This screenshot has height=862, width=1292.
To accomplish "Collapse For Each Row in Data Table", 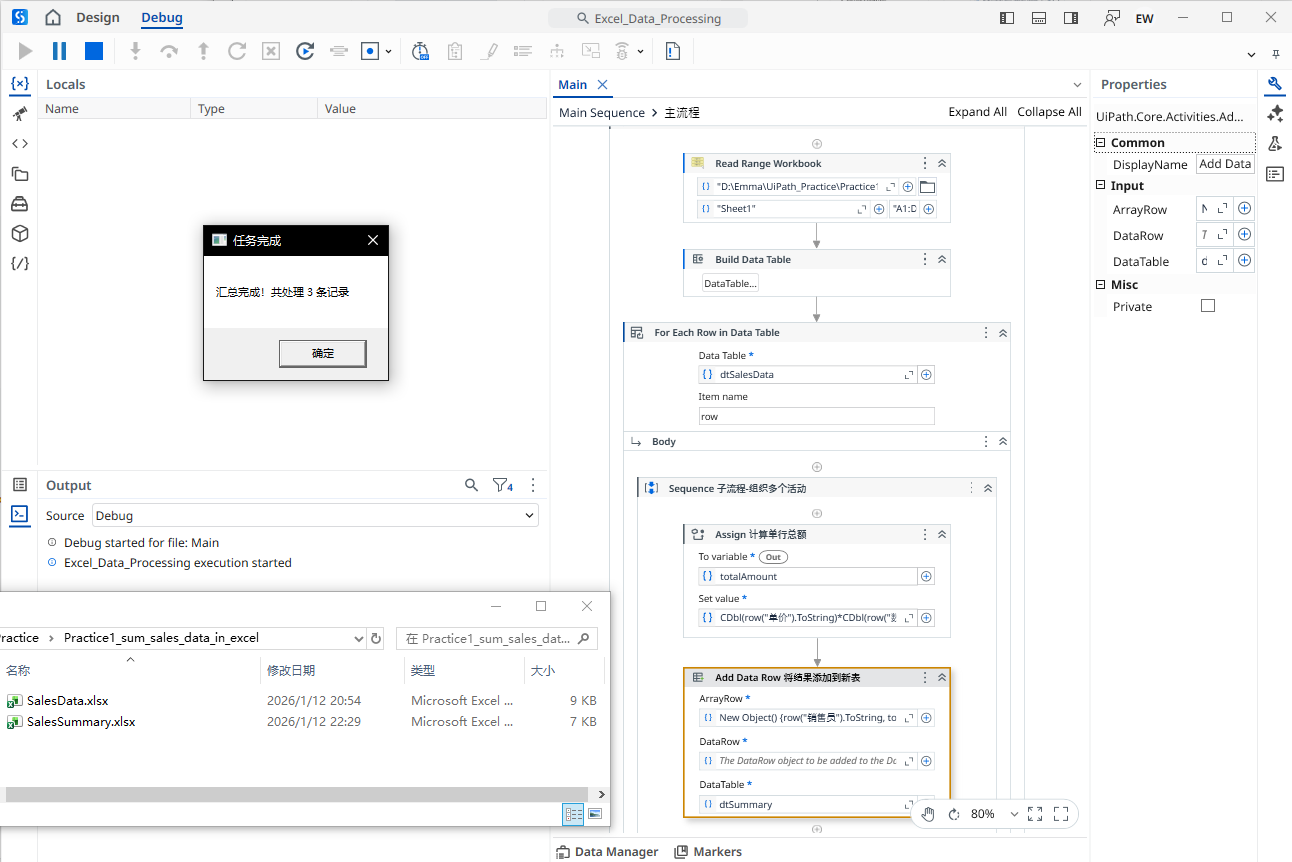I will [x=1003, y=332].
